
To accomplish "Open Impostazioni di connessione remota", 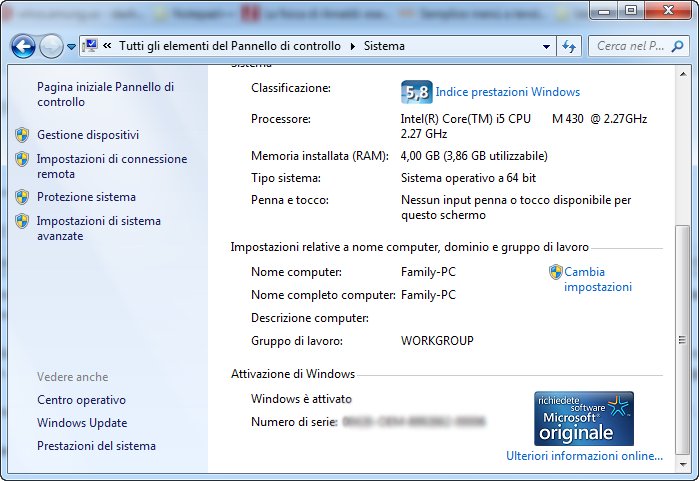I will pyautogui.click(x=112, y=166).
